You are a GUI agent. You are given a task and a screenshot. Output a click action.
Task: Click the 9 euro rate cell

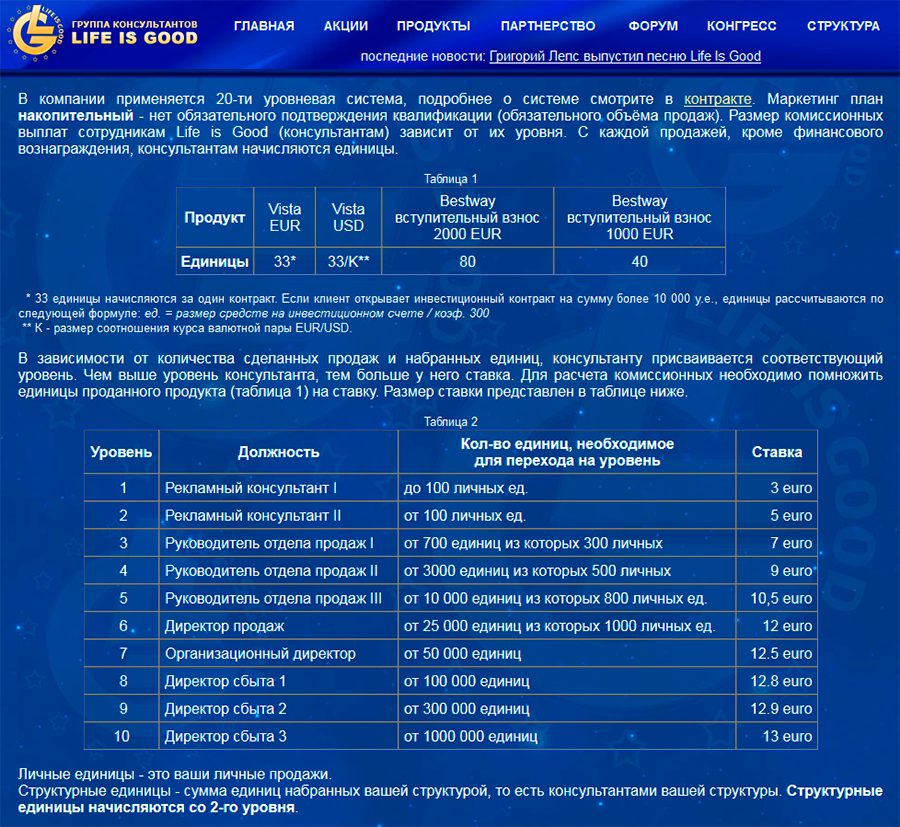777,570
